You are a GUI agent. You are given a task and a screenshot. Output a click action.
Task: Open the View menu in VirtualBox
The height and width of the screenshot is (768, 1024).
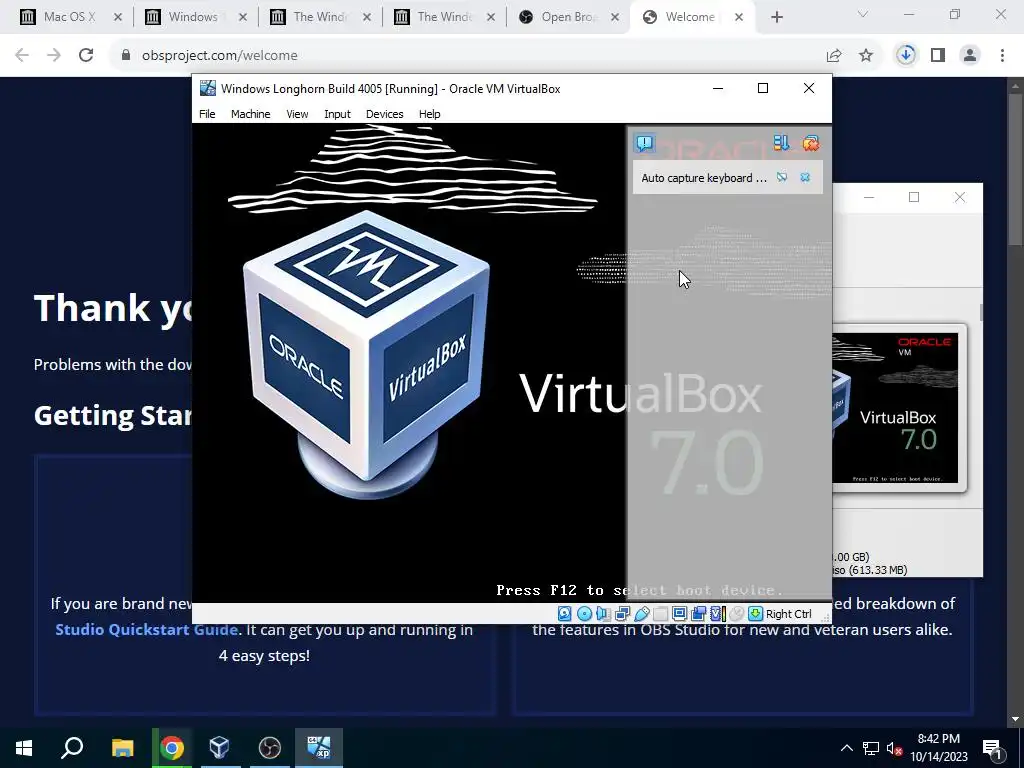pyautogui.click(x=297, y=114)
